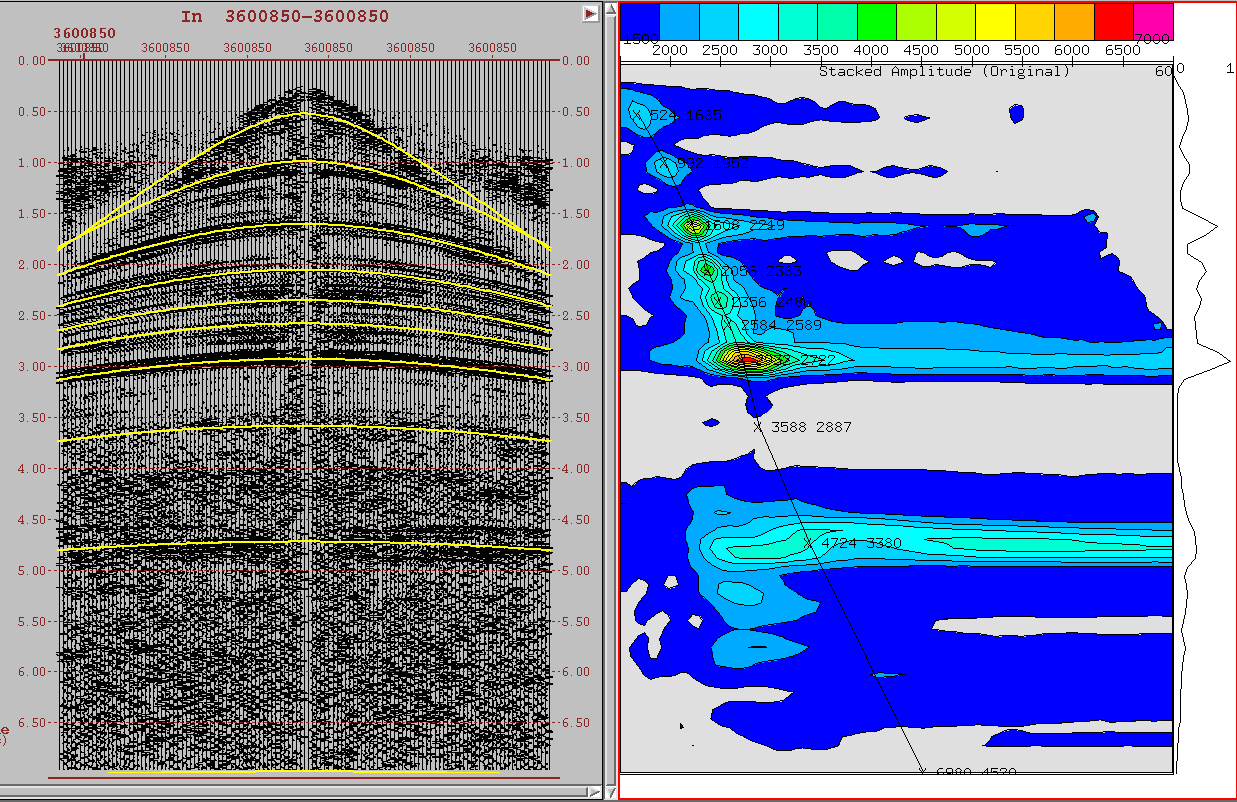Click the 'In 3600850-3600850' gather title
The width and height of the screenshot is (1237, 802).
[x=285, y=16]
